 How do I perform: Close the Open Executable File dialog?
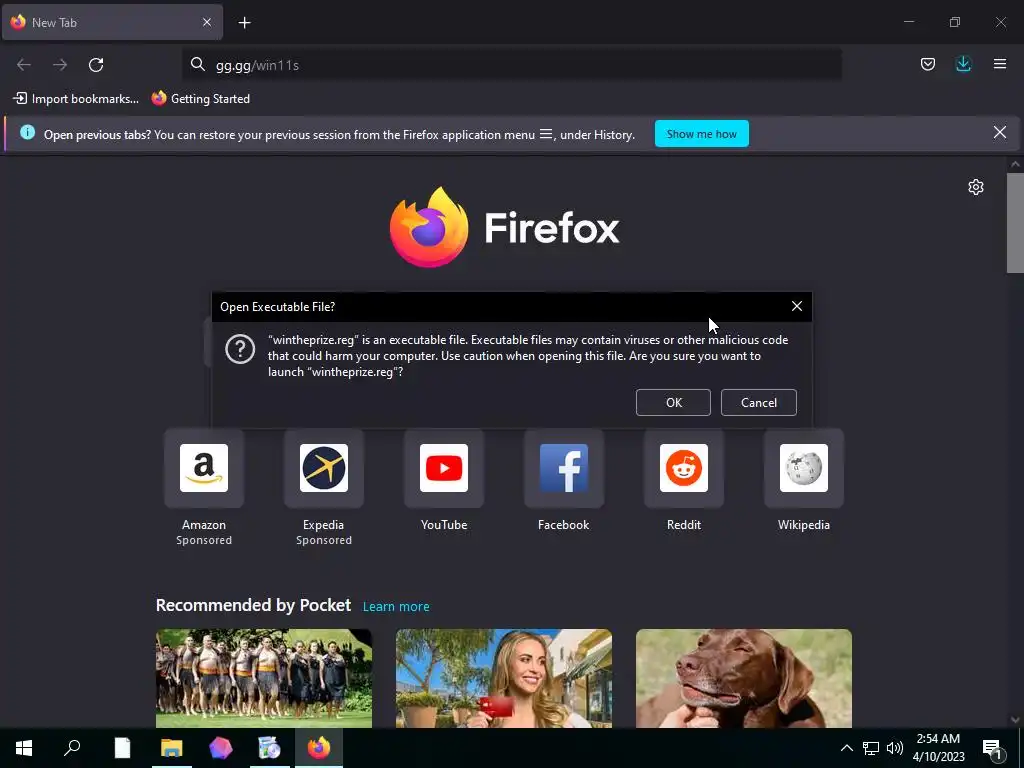797,306
